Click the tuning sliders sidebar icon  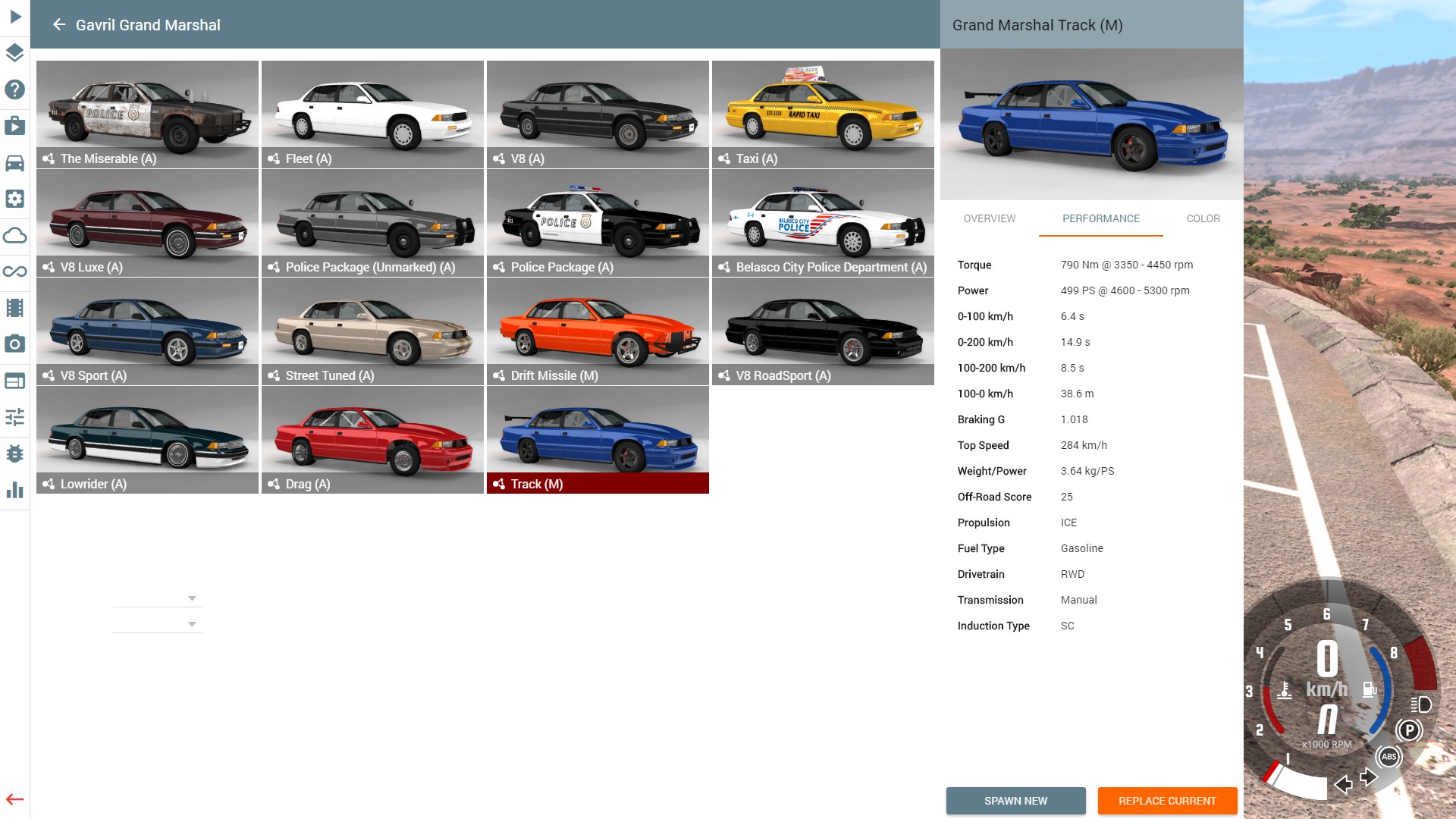[x=14, y=417]
